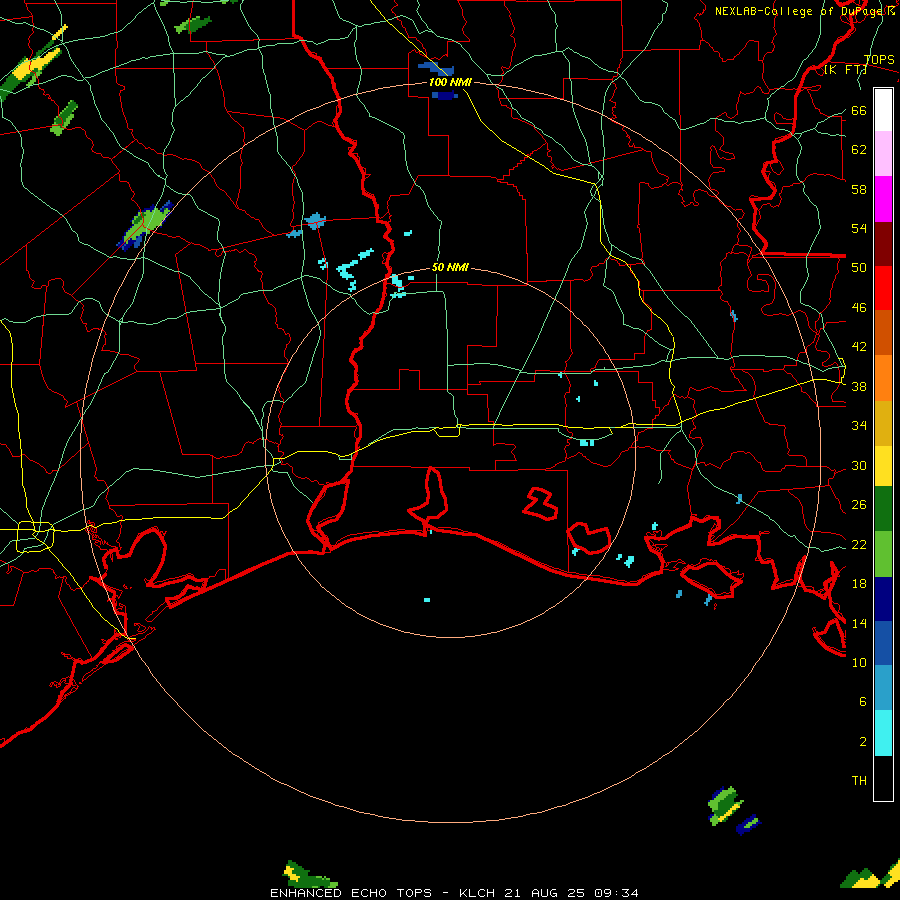Click the dark red legend color band
Image resolution: width=900 pixels, height=900 pixels.
point(883,244)
